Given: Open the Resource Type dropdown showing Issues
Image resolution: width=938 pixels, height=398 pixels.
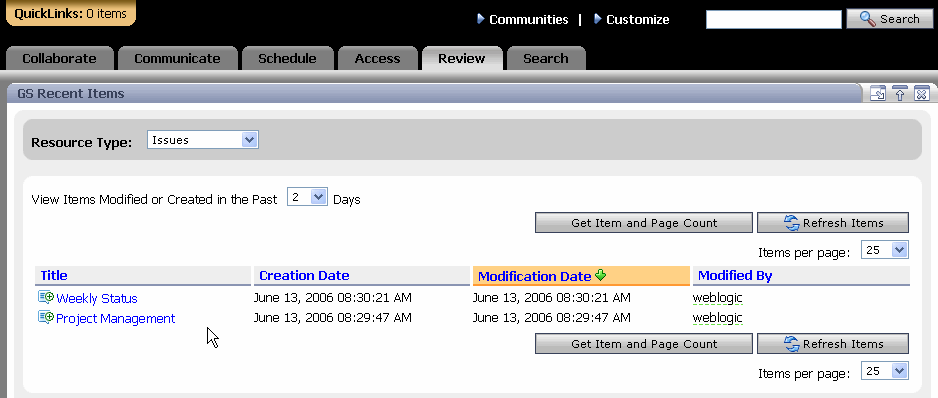Looking at the screenshot, I should click(x=203, y=140).
